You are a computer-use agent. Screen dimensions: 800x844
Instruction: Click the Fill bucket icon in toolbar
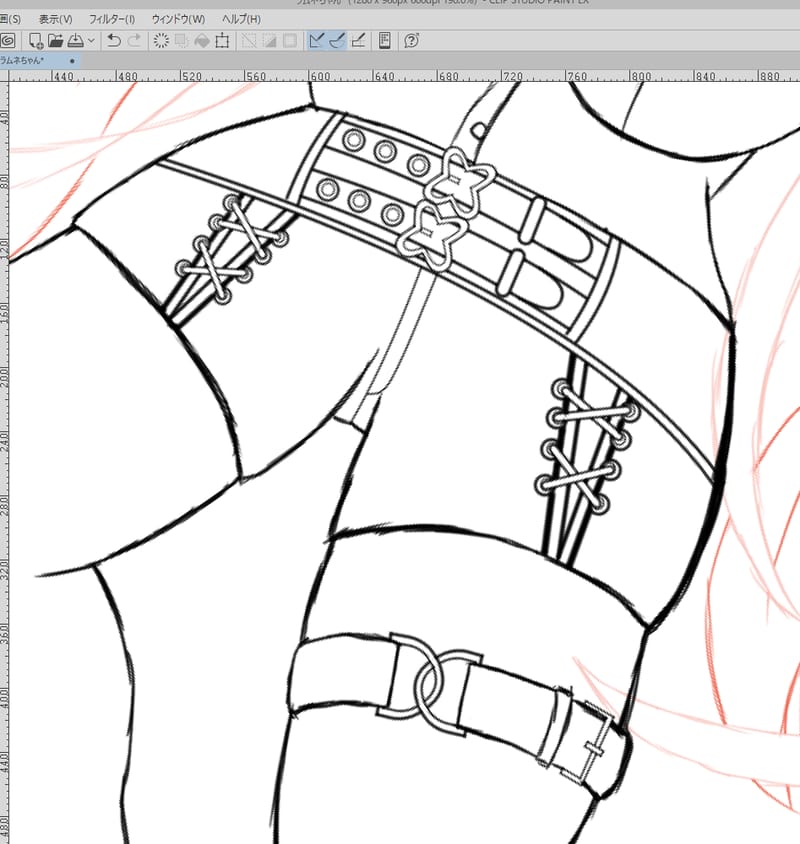coord(201,40)
